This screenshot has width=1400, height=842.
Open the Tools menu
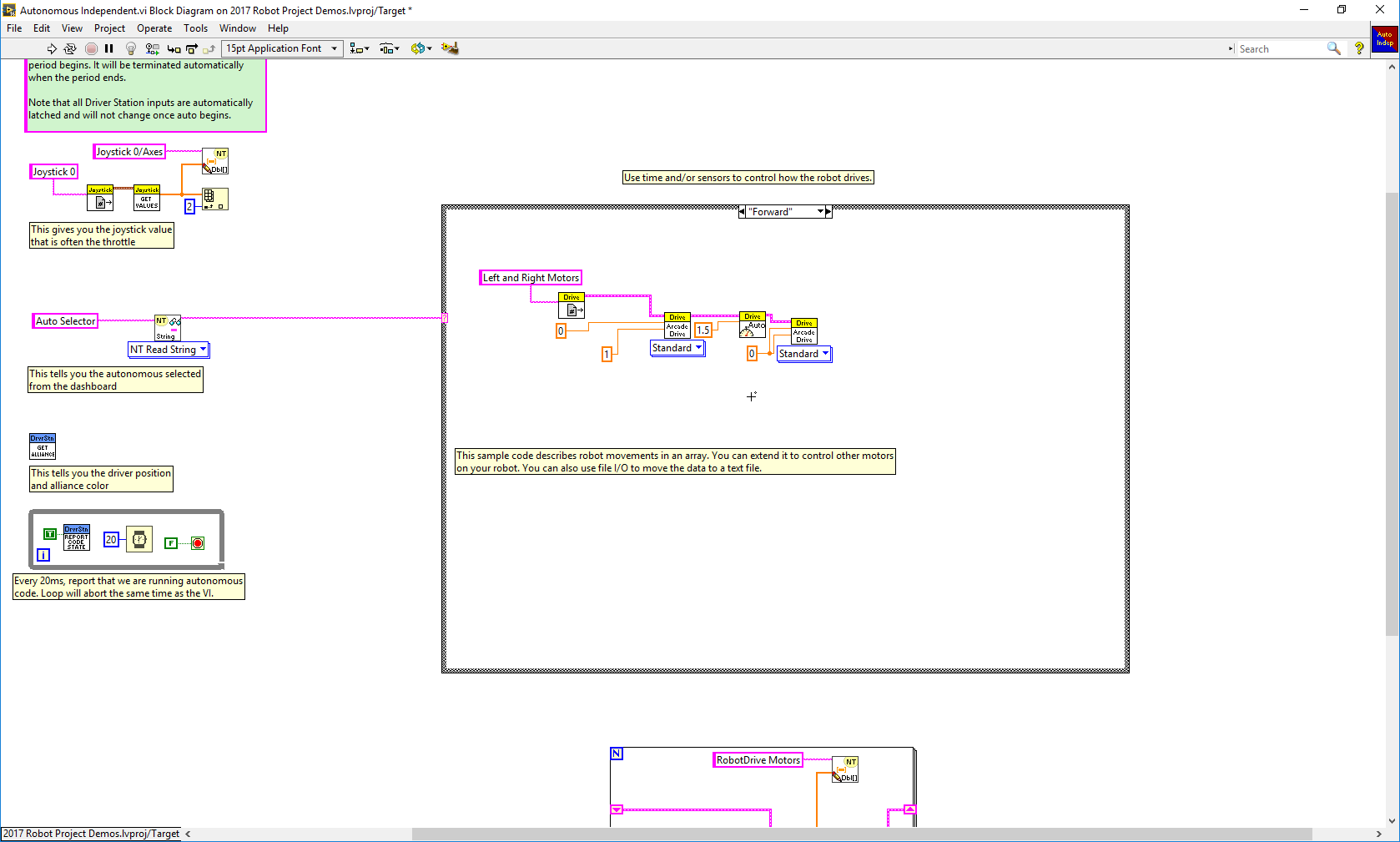click(195, 28)
